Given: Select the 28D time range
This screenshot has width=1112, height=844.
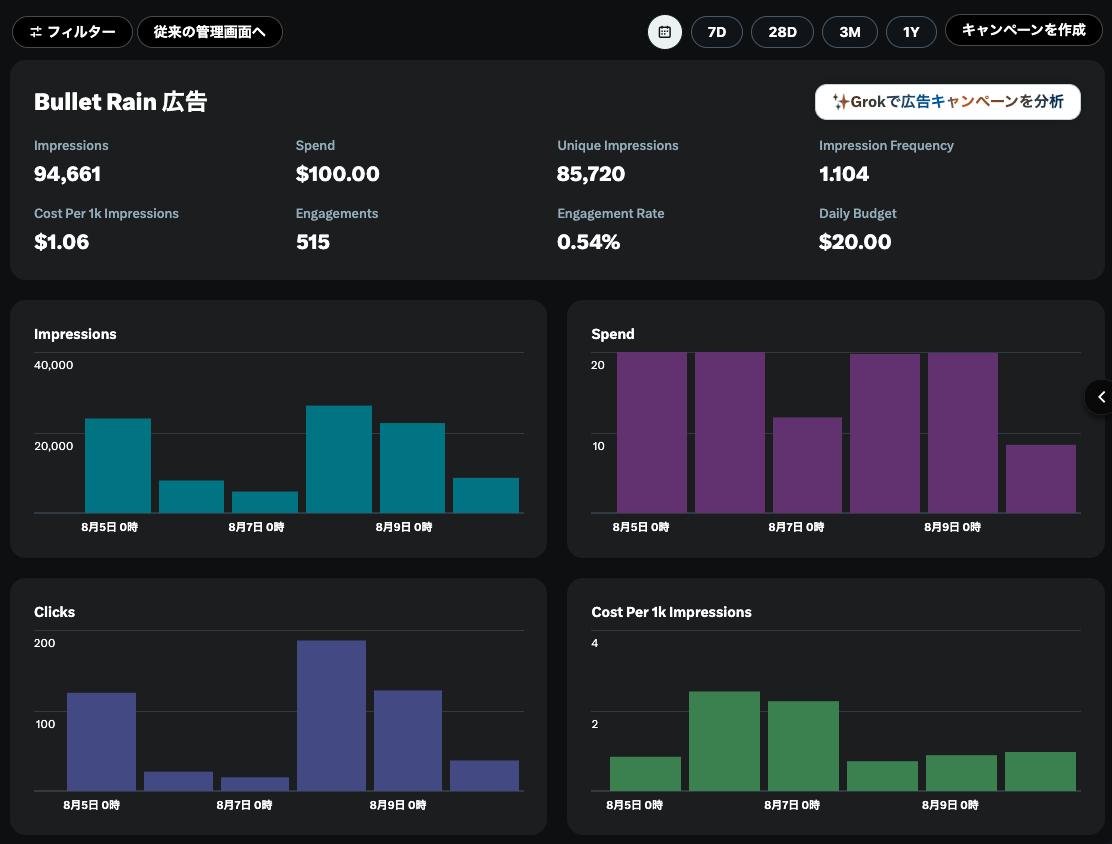Looking at the screenshot, I should pos(782,32).
